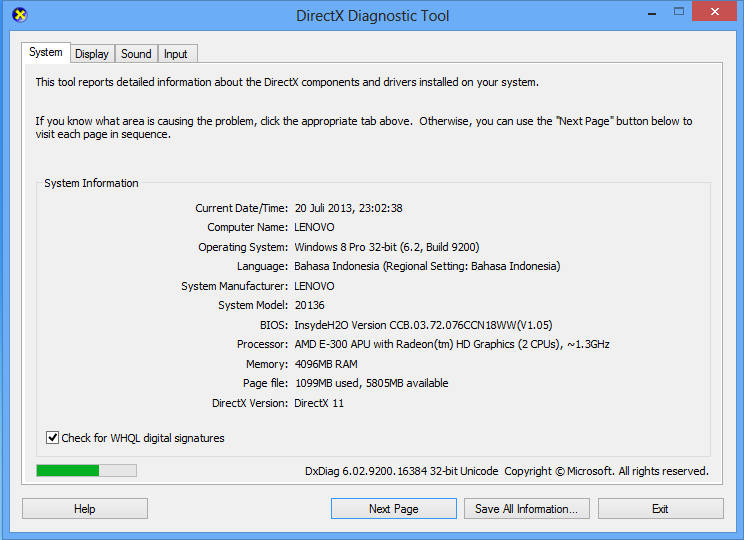Click the date value '20 Juli 2013, 23:02:38'
Image resolution: width=744 pixels, height=540 pixels.
click(x=348, y=208)
